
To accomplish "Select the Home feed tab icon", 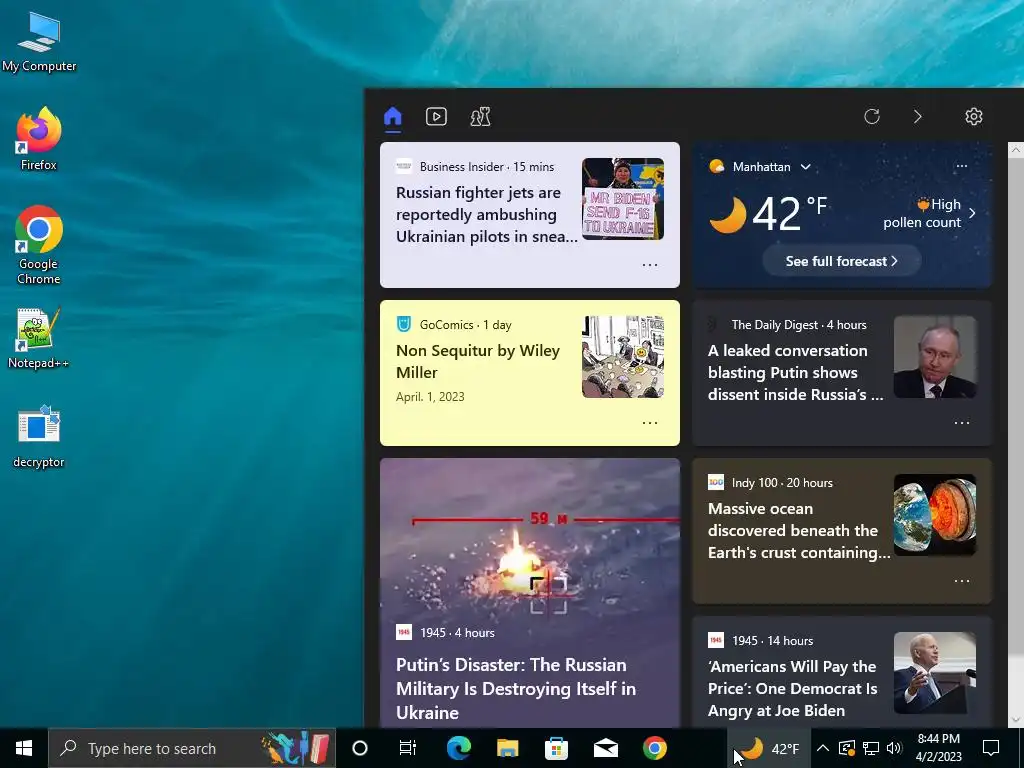I will click(392, 117).
